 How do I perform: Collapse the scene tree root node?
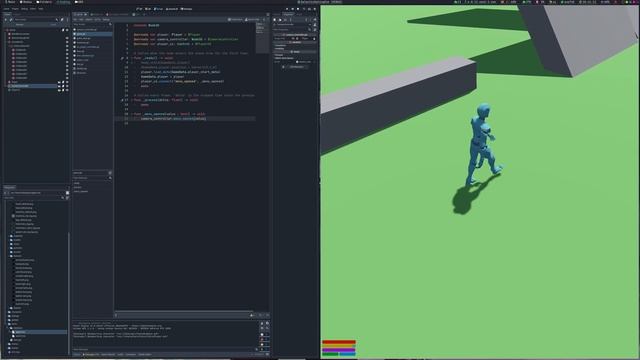[6, 30]
